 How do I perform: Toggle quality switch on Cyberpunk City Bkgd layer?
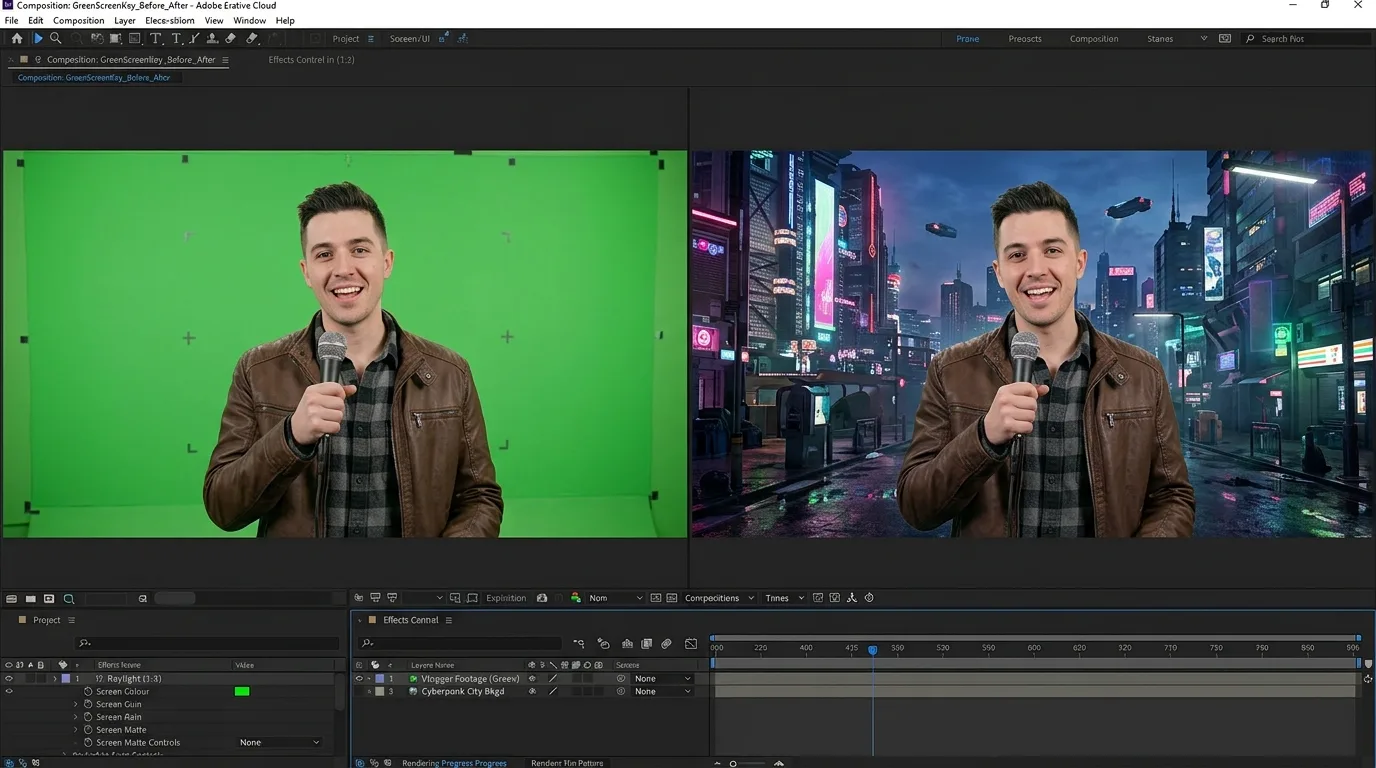(x=553, y=692)
